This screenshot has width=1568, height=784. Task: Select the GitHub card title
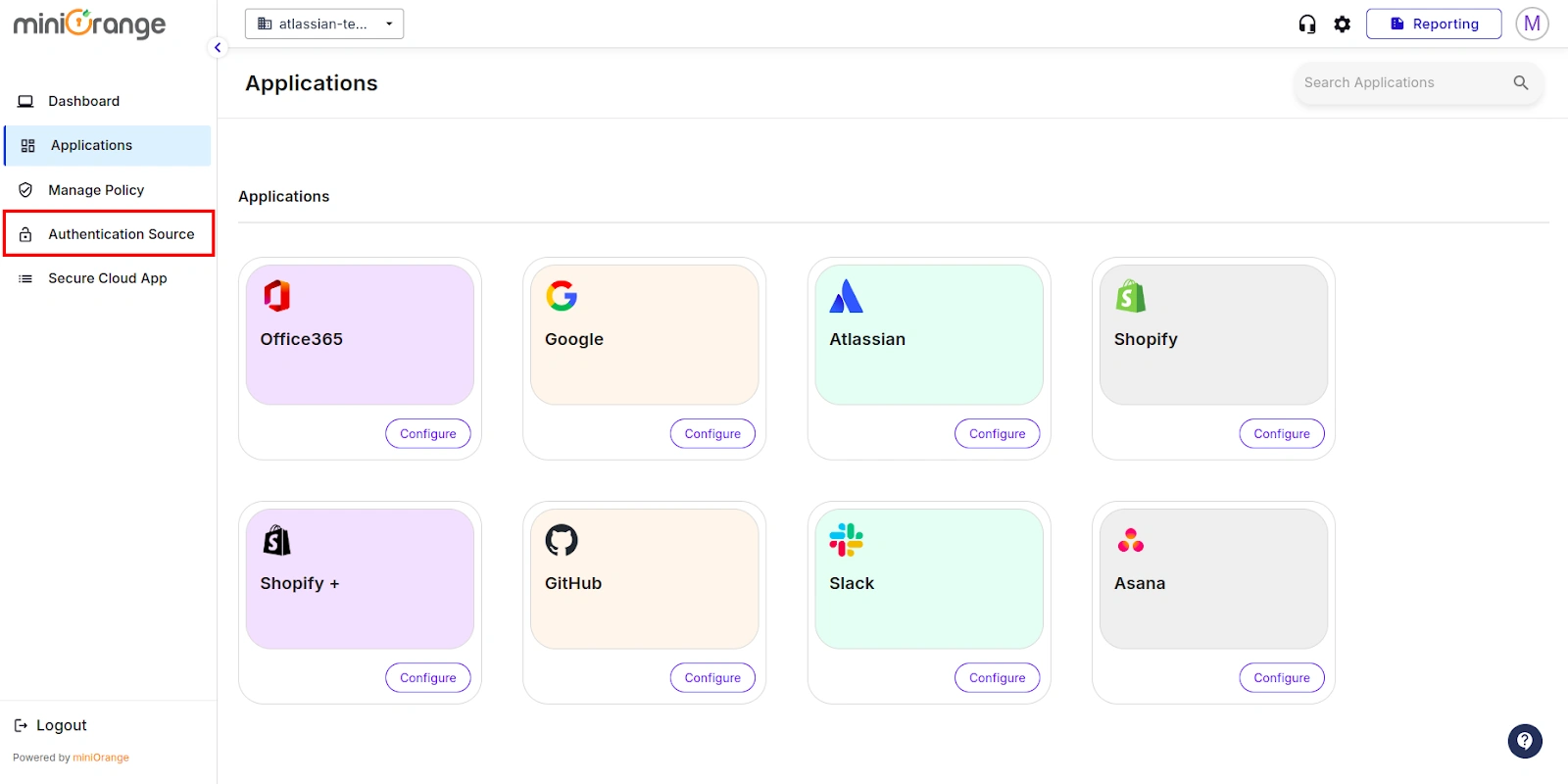[573, 583]
